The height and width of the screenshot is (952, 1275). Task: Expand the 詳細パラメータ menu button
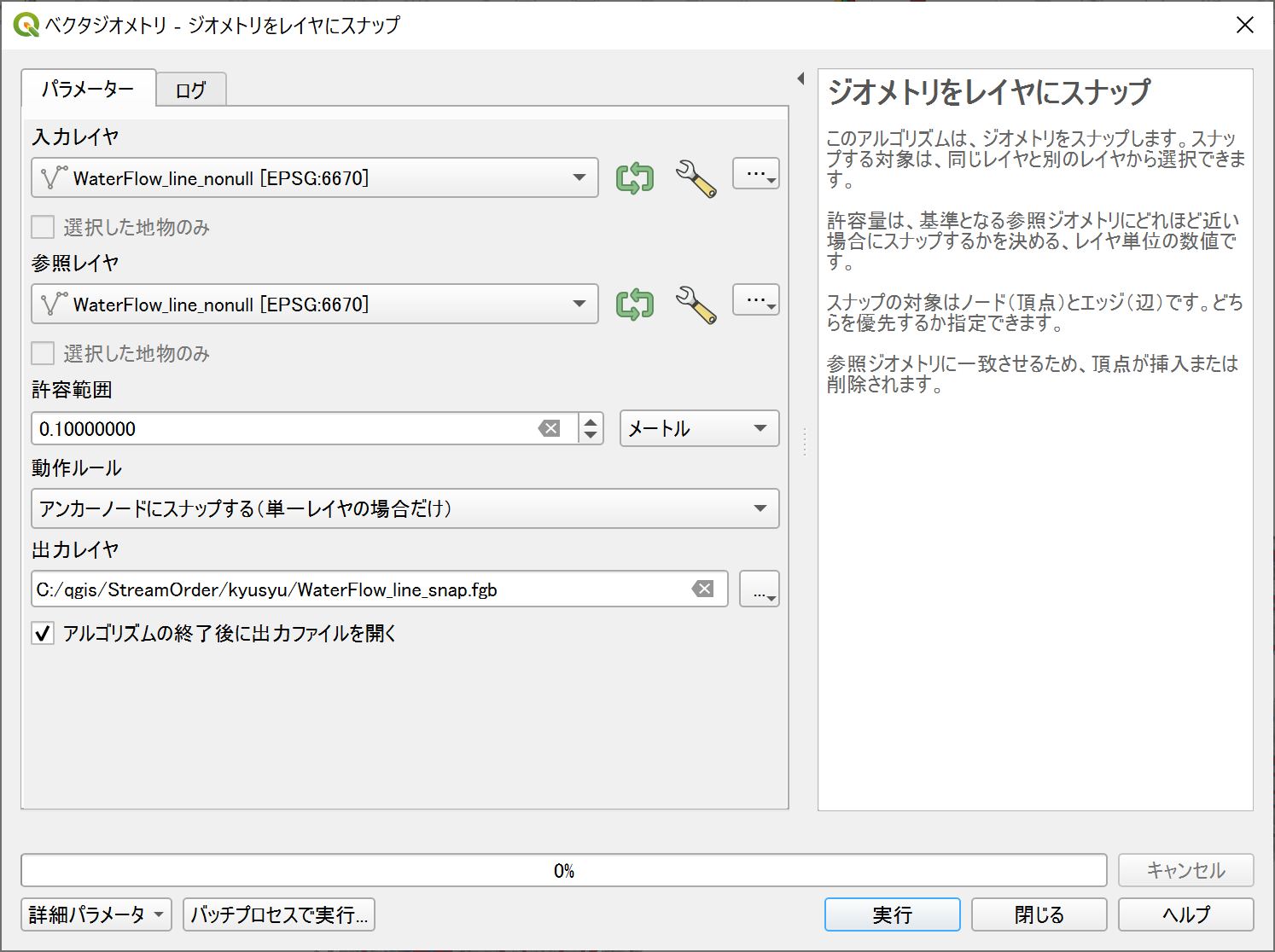[96, 914]
